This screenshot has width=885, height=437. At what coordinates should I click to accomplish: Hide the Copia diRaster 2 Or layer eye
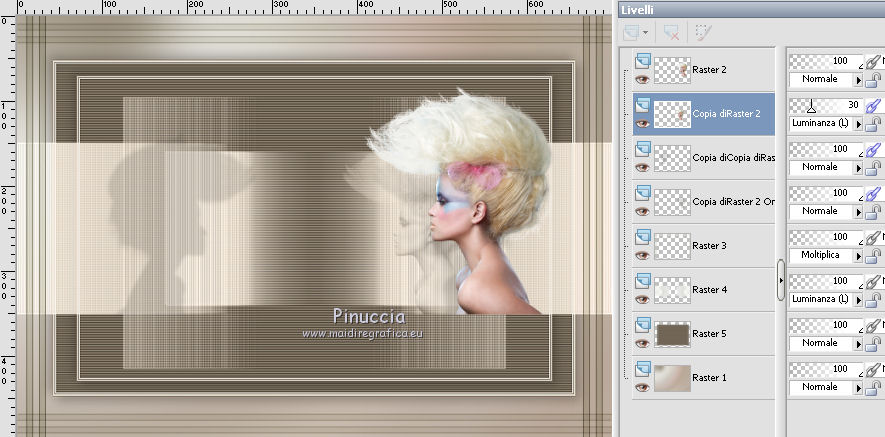[642, 212]
